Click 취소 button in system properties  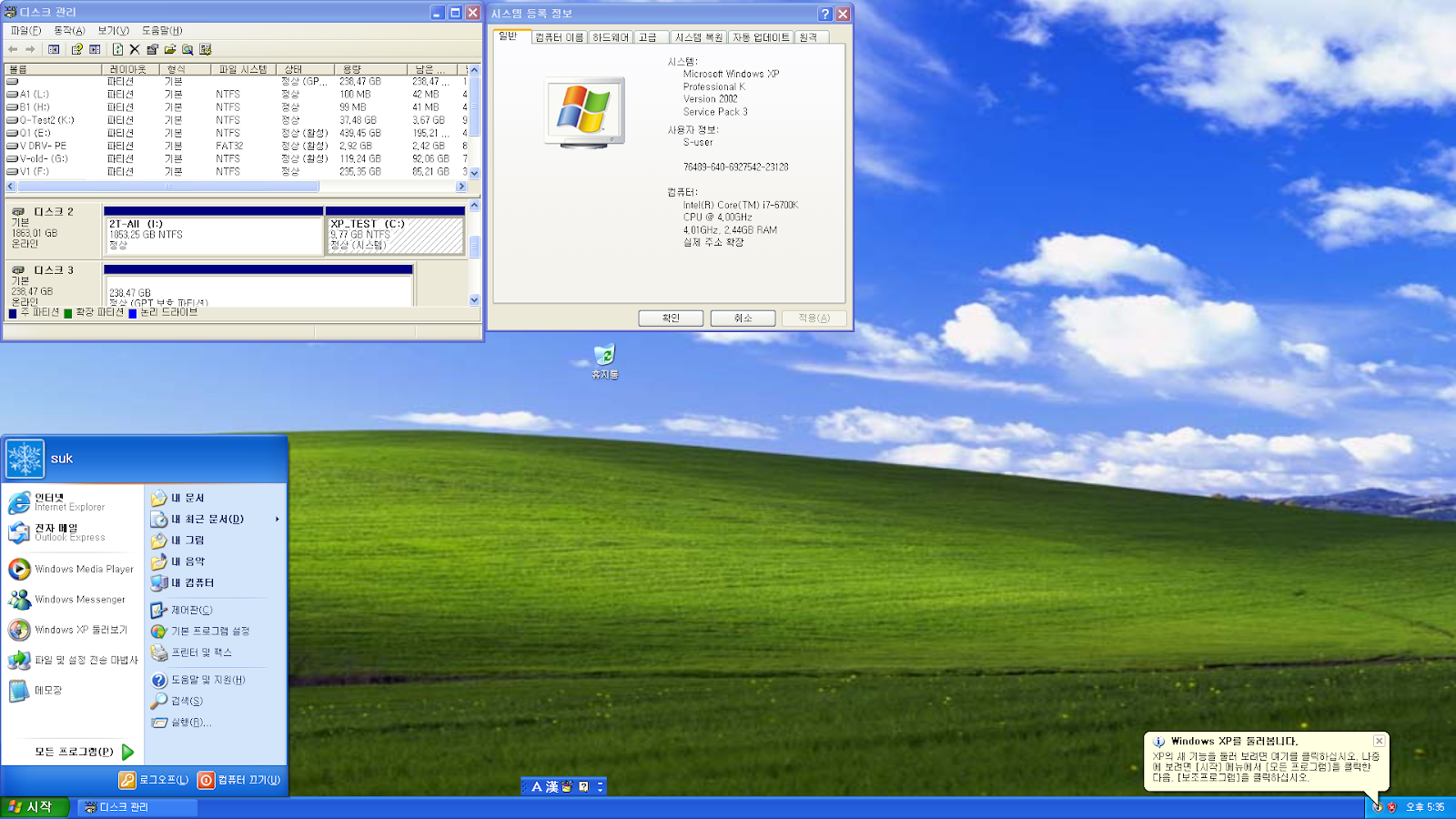point(743,318)
